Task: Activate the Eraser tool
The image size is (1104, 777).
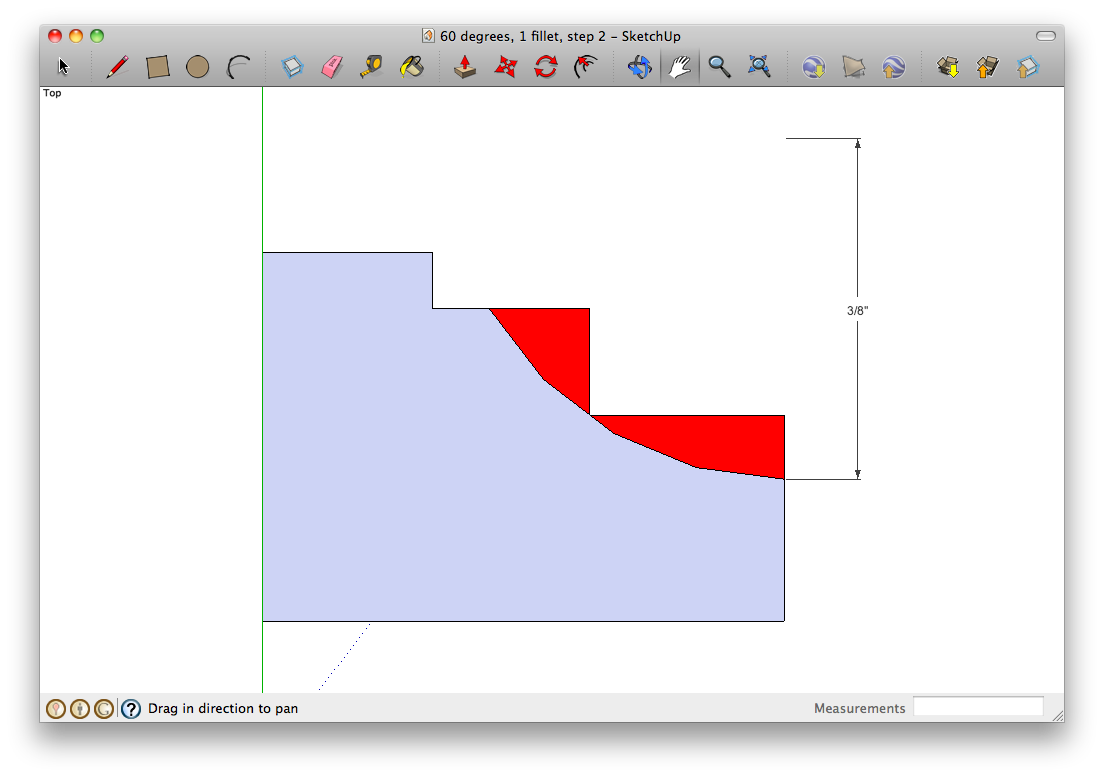Action: click(x=332, y=66)
